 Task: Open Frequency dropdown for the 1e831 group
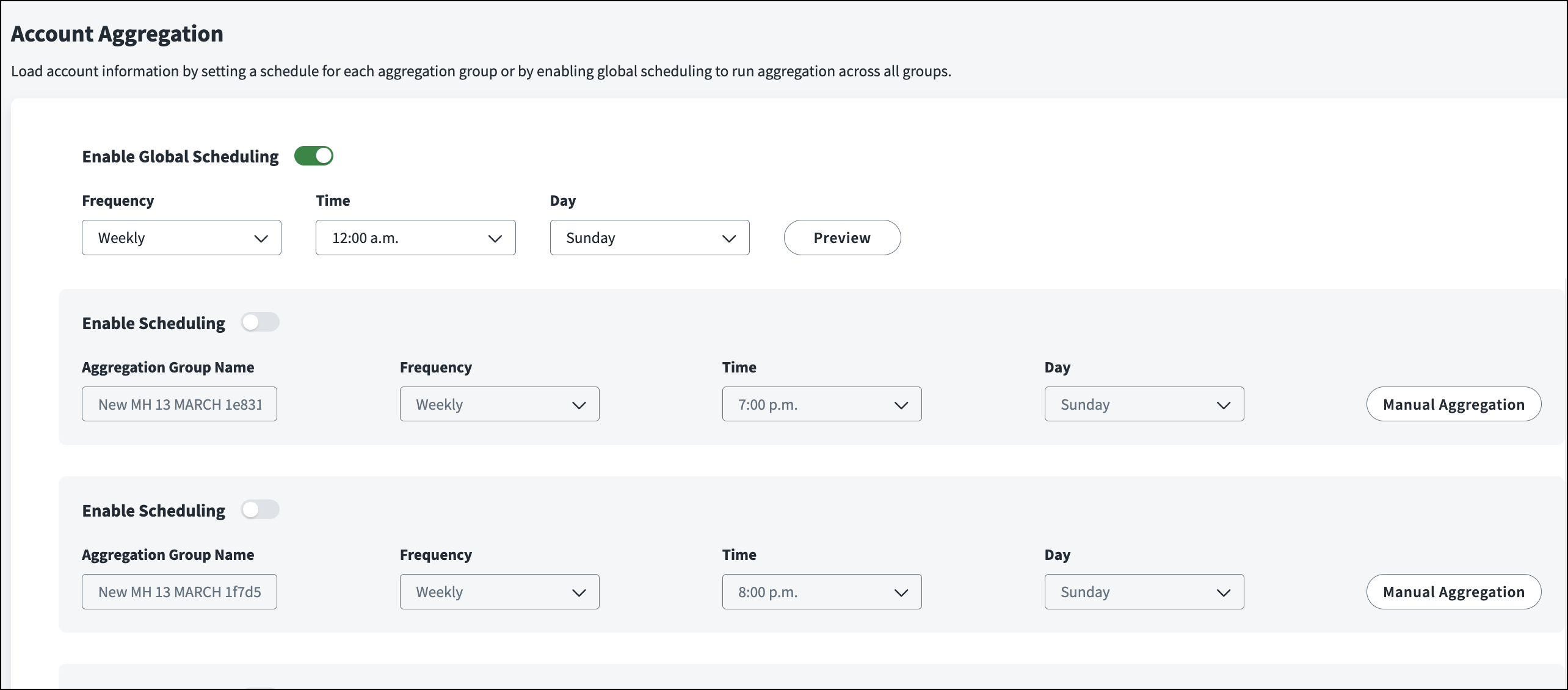tap(499, 404)
